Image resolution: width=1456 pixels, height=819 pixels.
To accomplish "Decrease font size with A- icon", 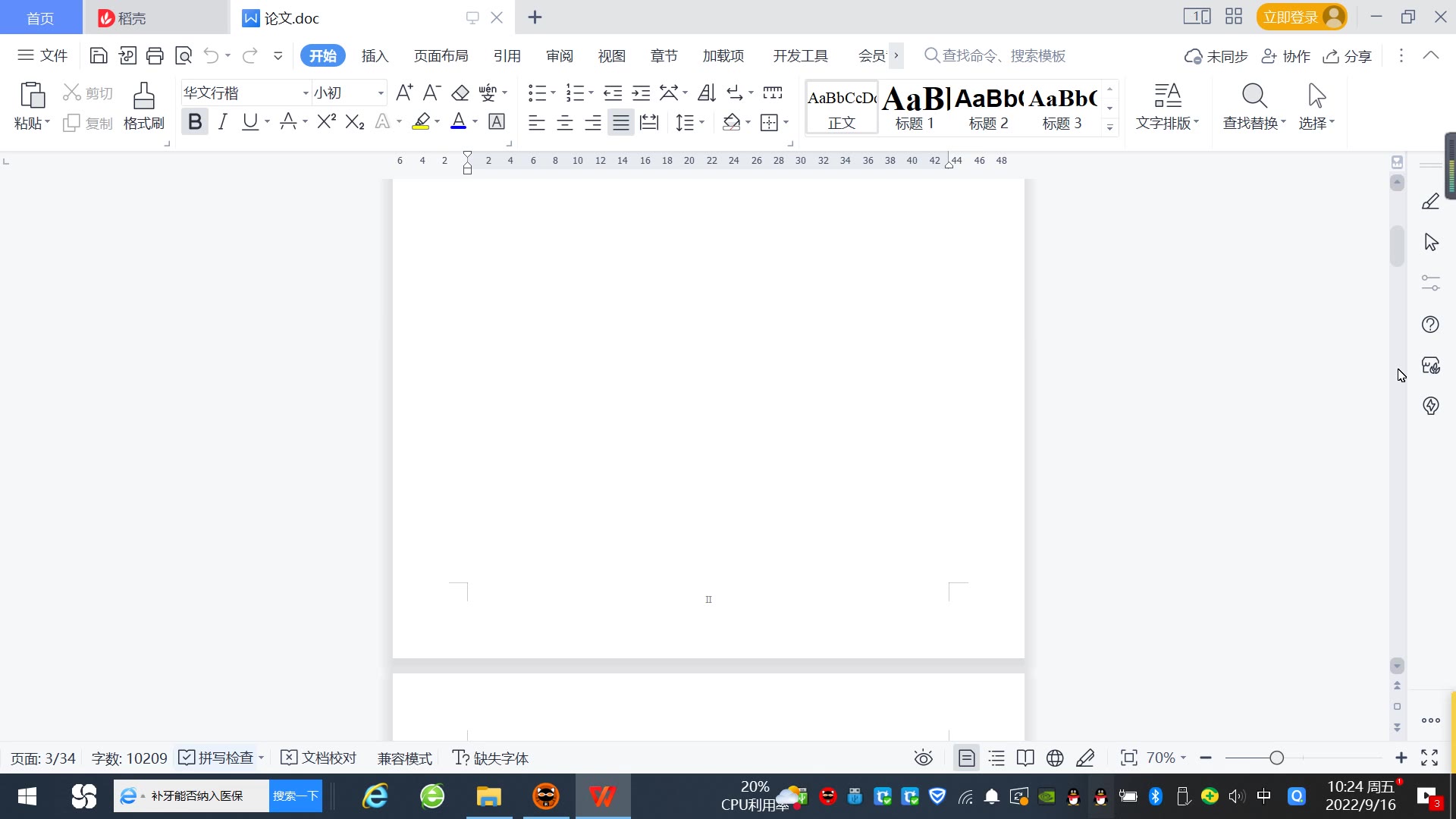I will pyautogui.click(x=431, y=93).
